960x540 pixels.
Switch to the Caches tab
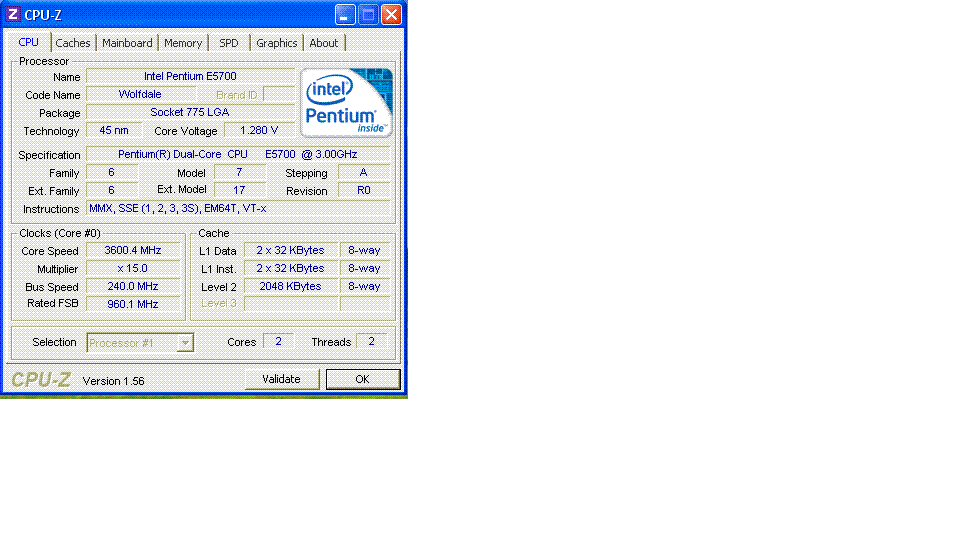[x=73, y=43]
